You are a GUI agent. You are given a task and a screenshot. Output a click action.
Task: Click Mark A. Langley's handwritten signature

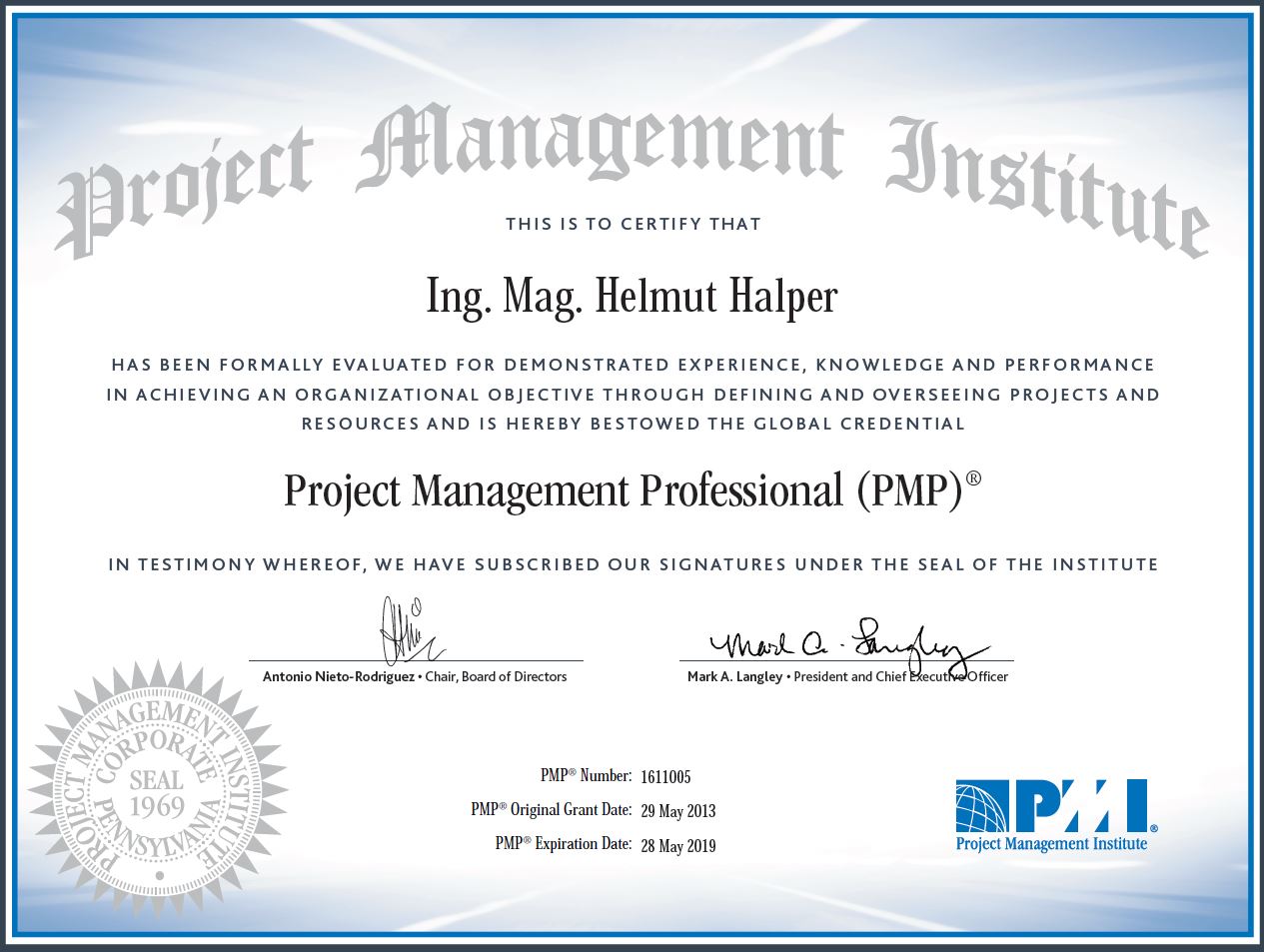tap(850, 647)
